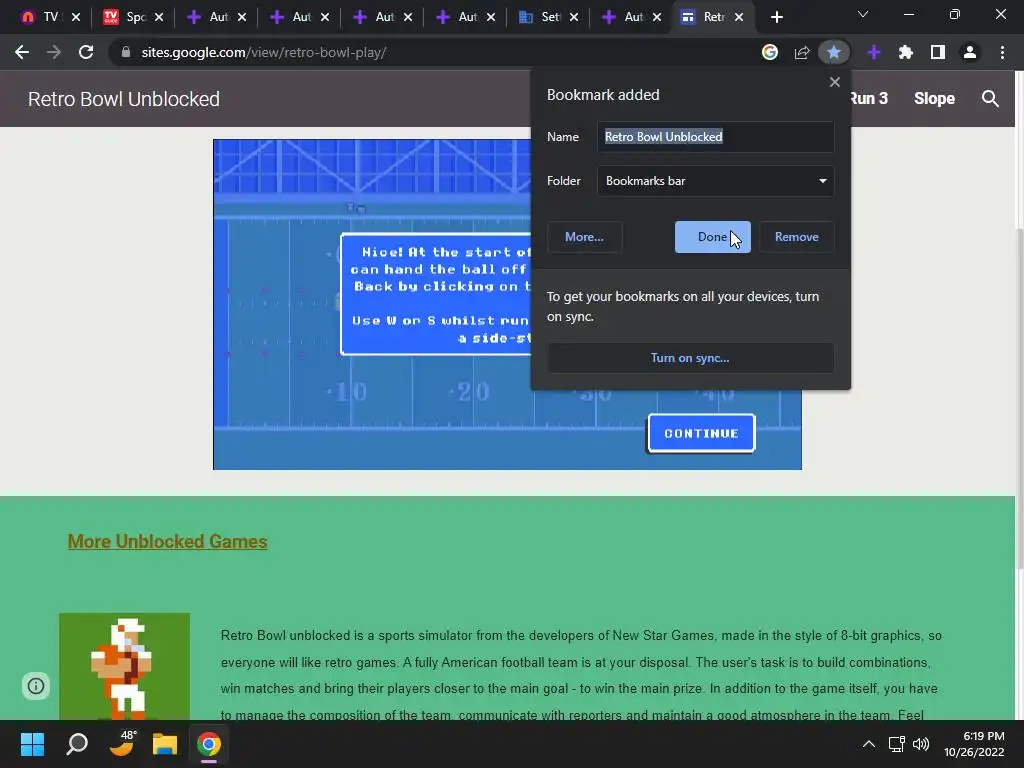This screenshot has height=768, width=1024.
Task: Open Chrome three-dot menu
Action: 1002,52
